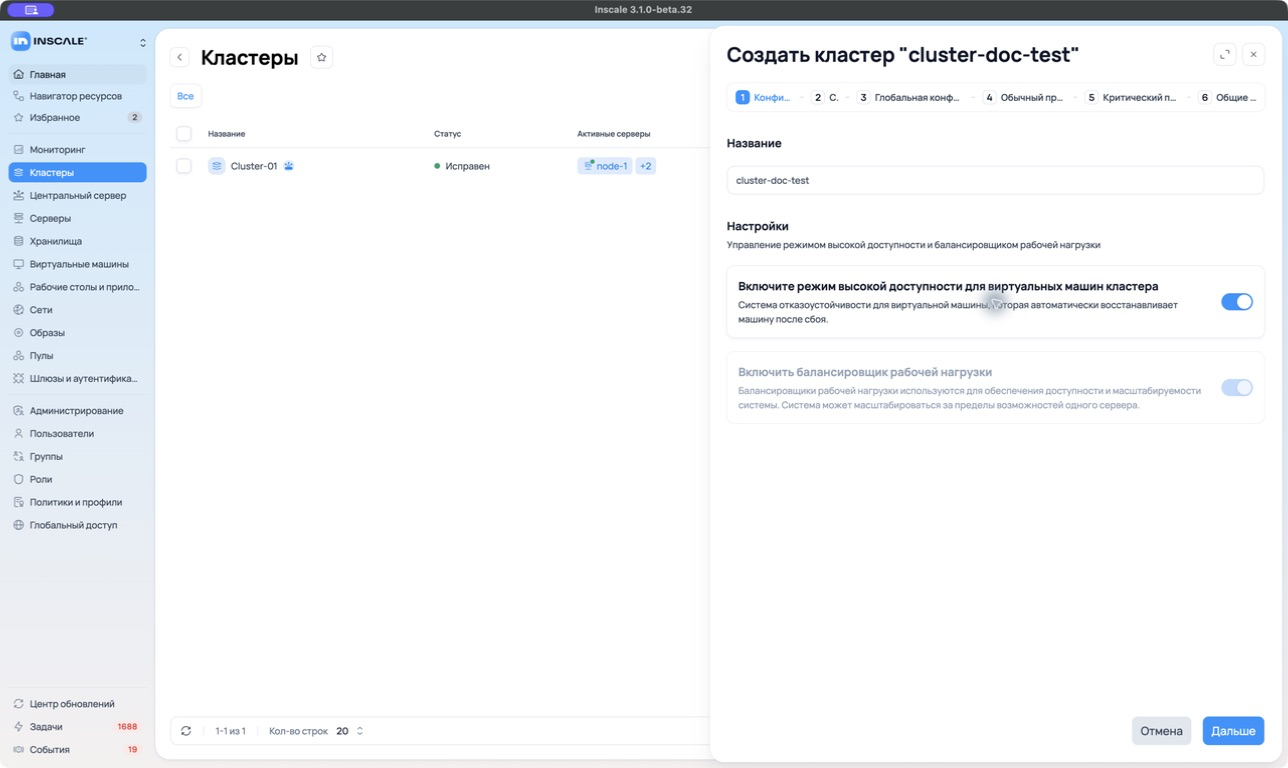Click the star favorite icon beside Кластеры title
The image size is (1288, 768).
coord(321,58)
